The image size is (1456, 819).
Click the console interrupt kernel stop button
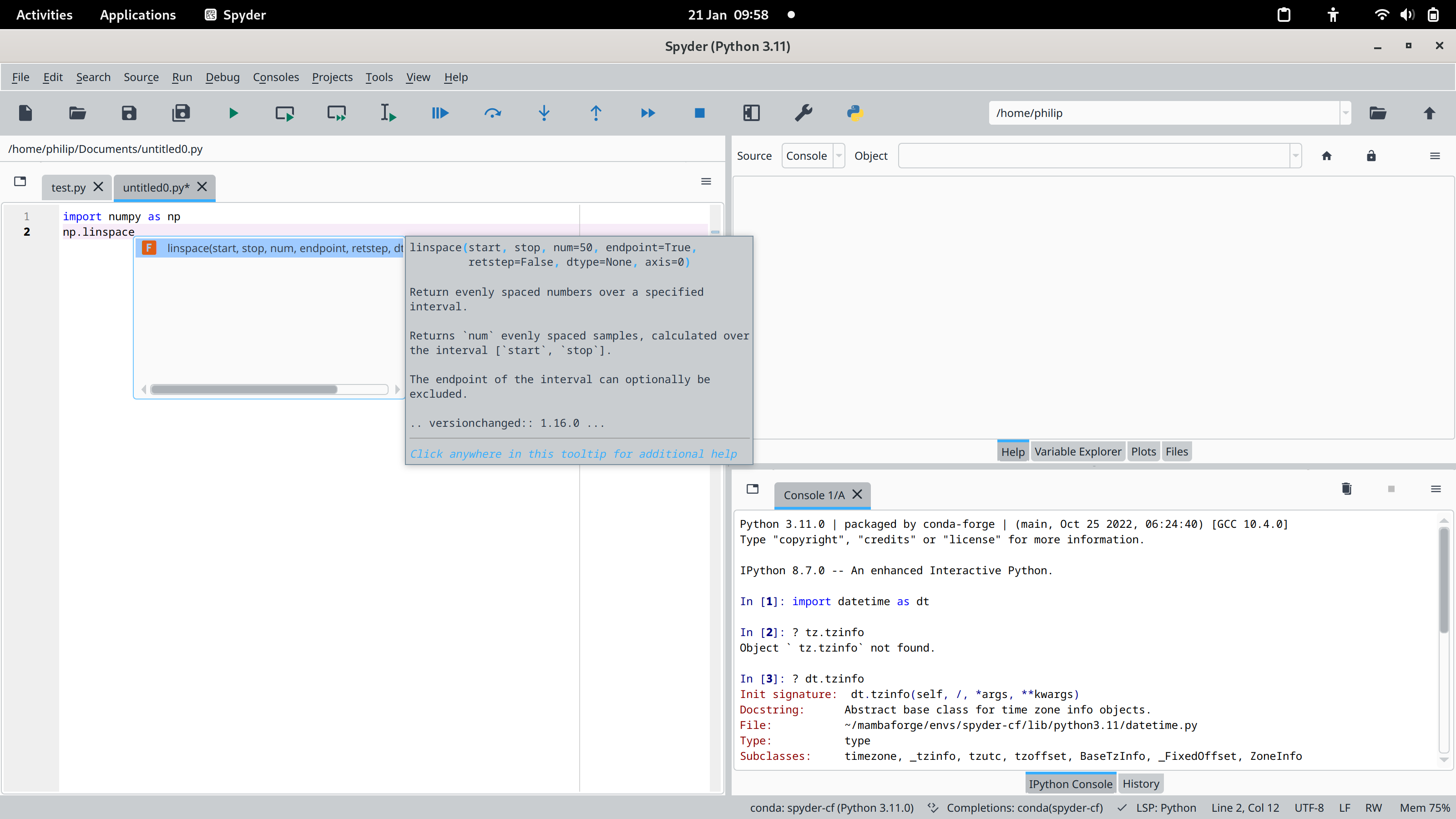1391,489
